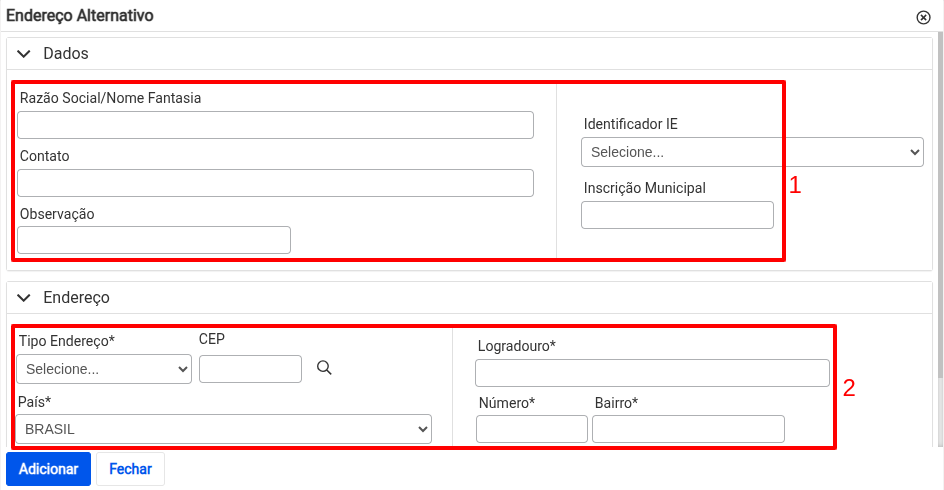Screen dimensions: 944x490
Task: Click the Endereço section title
Action: (76, 297)
